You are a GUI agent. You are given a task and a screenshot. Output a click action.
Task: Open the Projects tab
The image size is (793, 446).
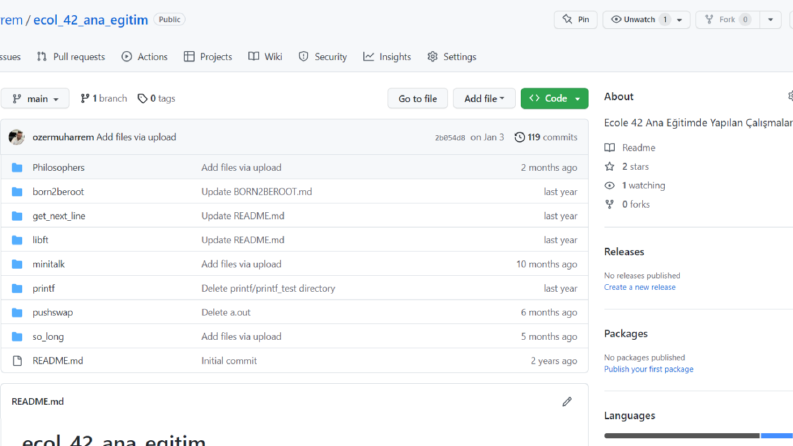pyautogui.click(x=208, y=57)
